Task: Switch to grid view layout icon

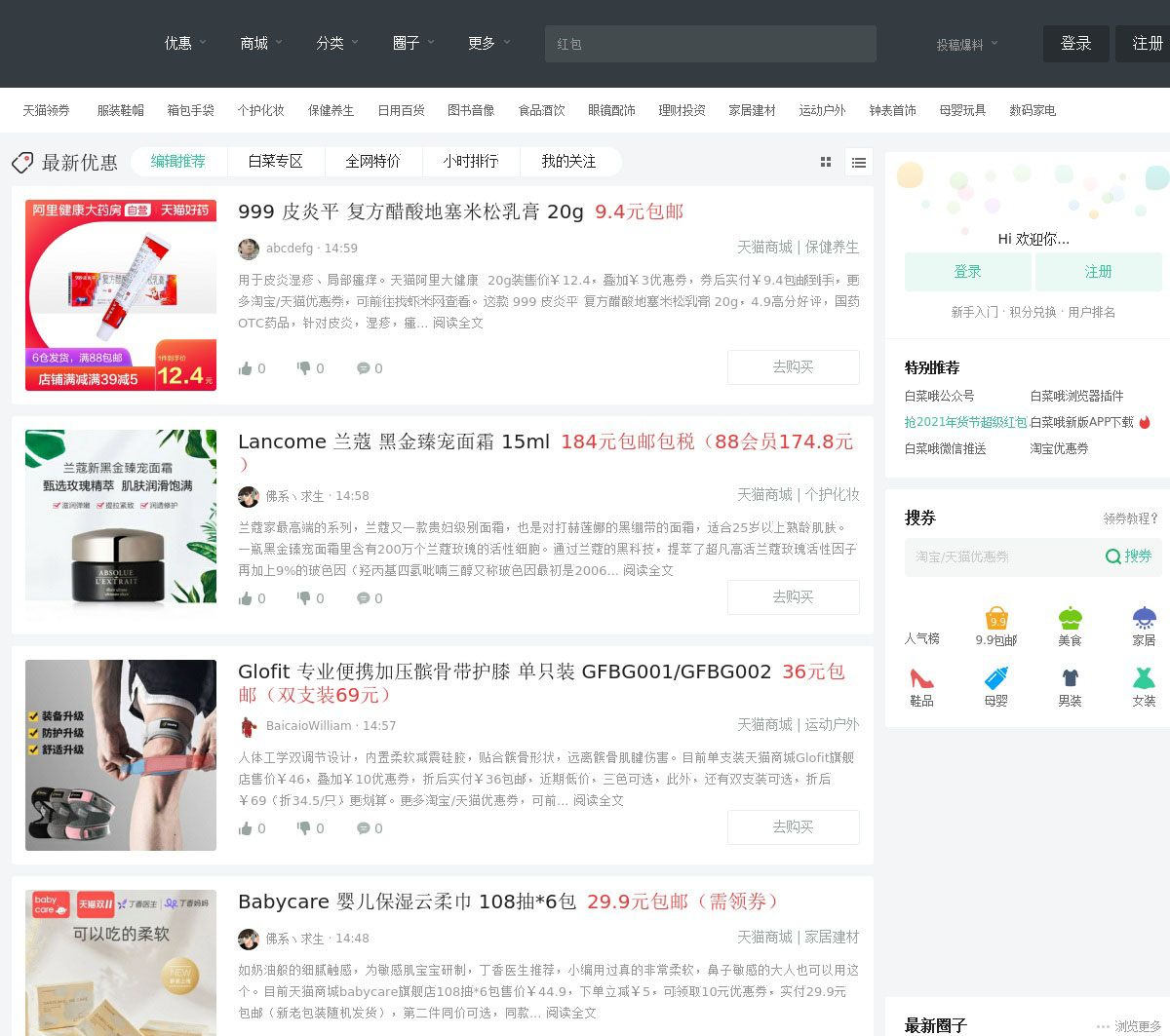Action: coord(826,163)
